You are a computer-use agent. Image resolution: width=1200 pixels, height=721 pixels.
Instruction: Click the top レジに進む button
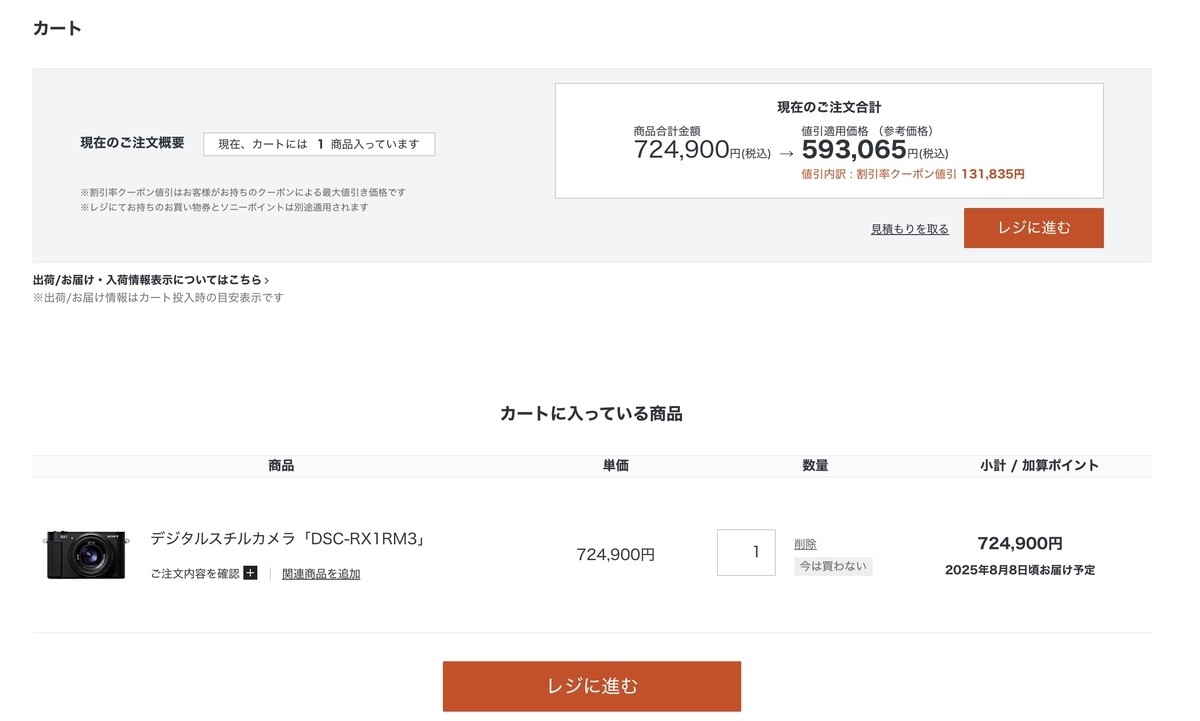[1033, 228]
